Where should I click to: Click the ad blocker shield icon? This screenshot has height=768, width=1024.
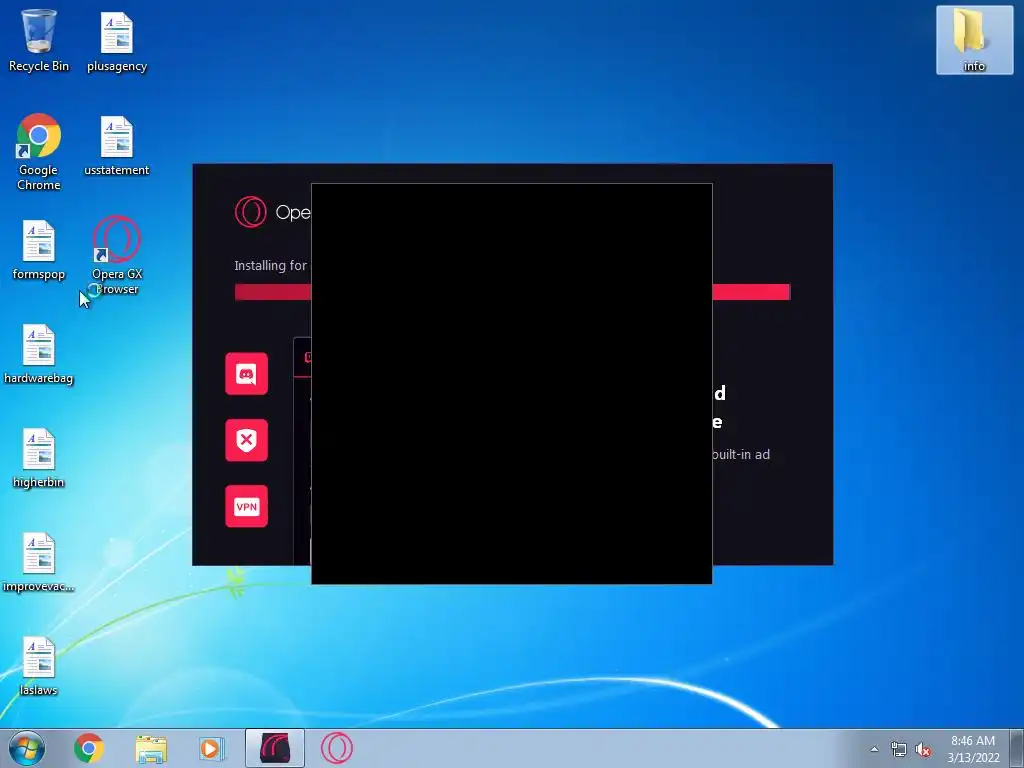pos(246,440)
